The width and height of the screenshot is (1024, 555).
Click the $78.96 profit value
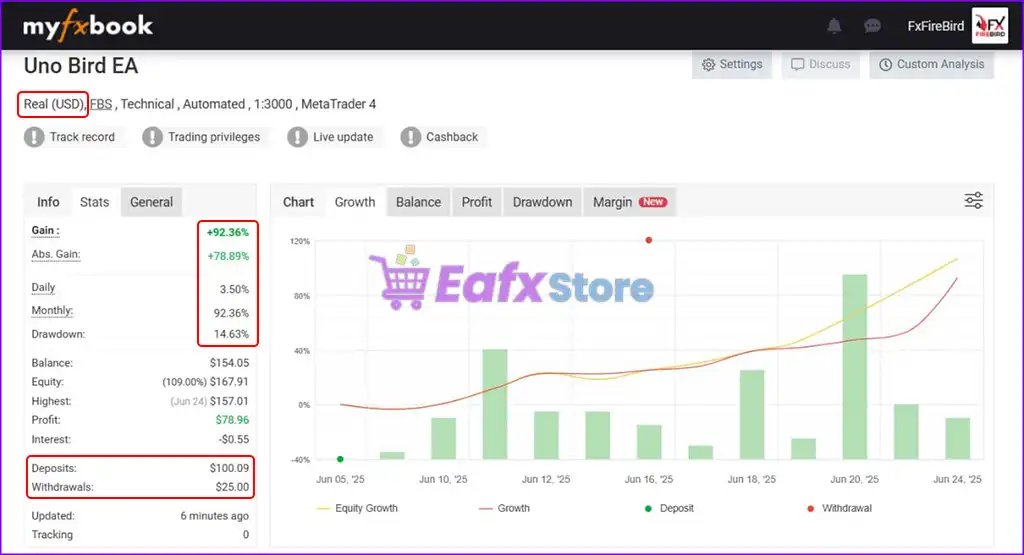tap(232, 420)
